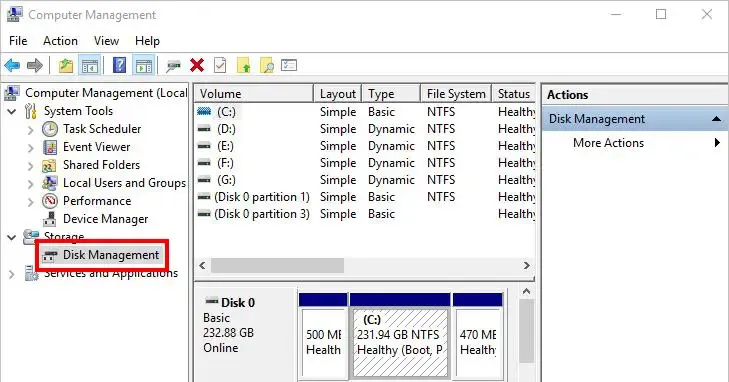
Task: Click the red X Delete toolbar icon
Action: coord(197,65)
